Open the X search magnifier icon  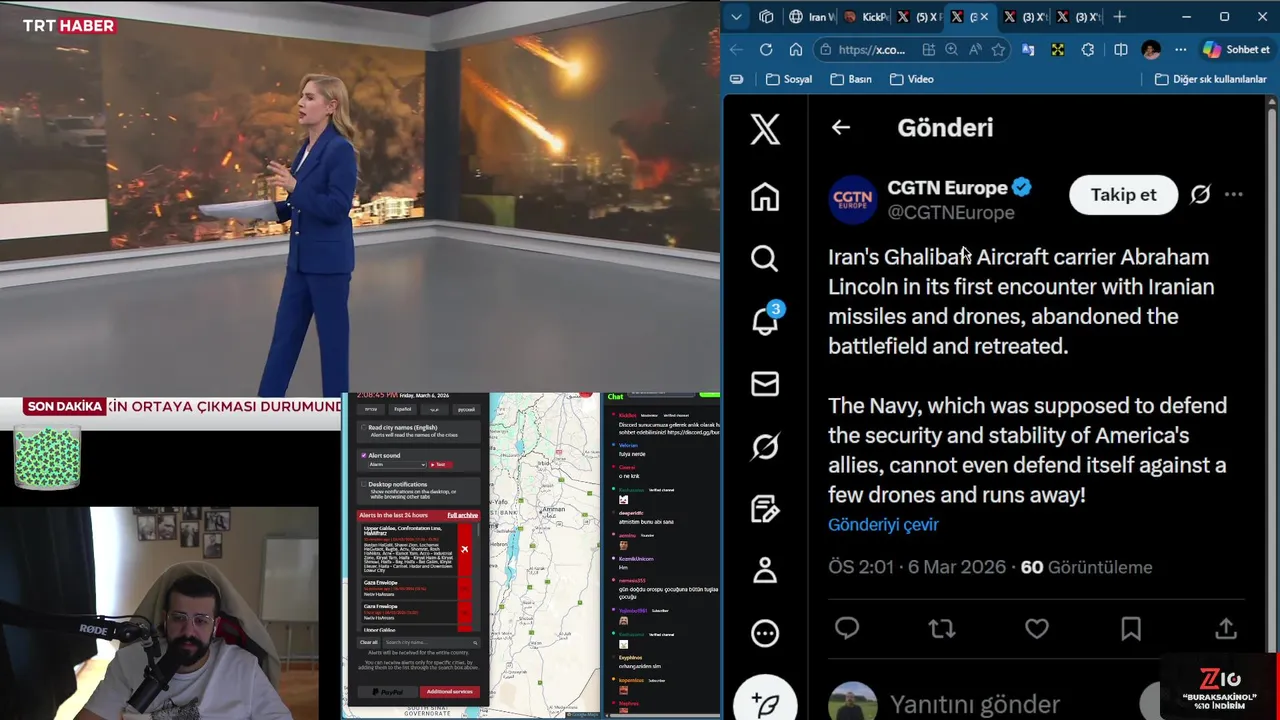point(765,259)
